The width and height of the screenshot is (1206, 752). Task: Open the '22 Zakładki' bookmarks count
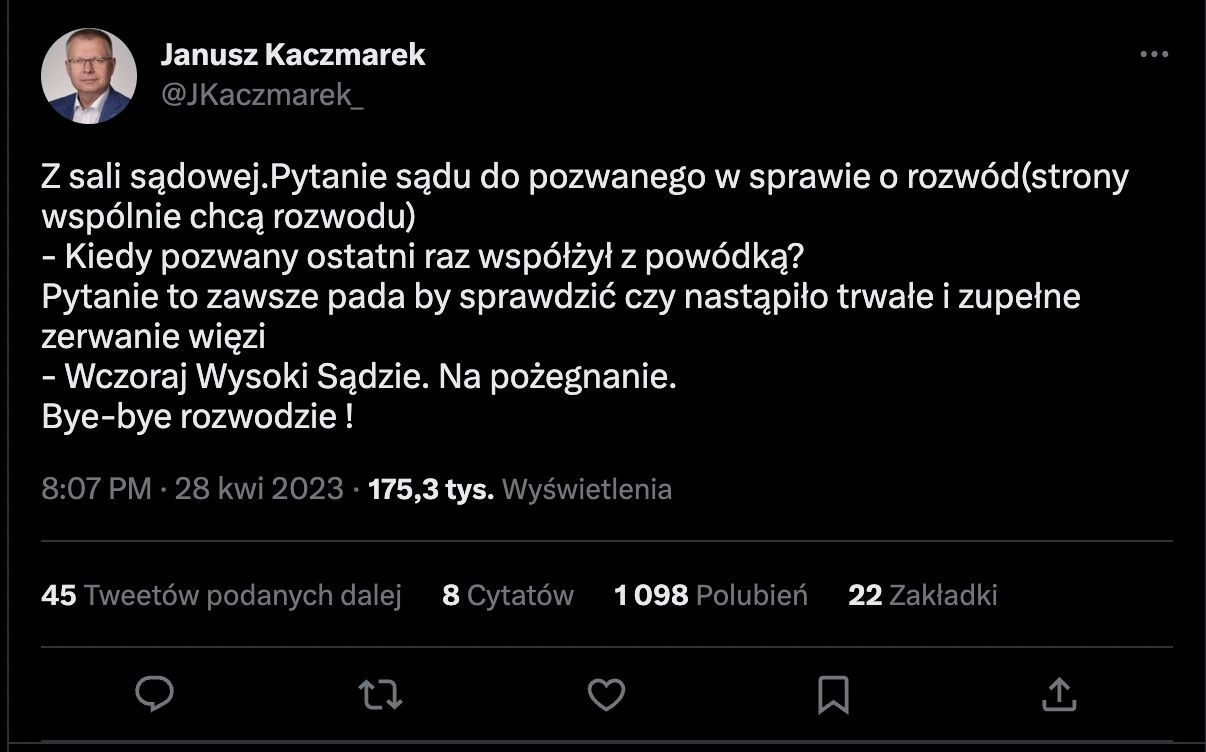(924, 595)
